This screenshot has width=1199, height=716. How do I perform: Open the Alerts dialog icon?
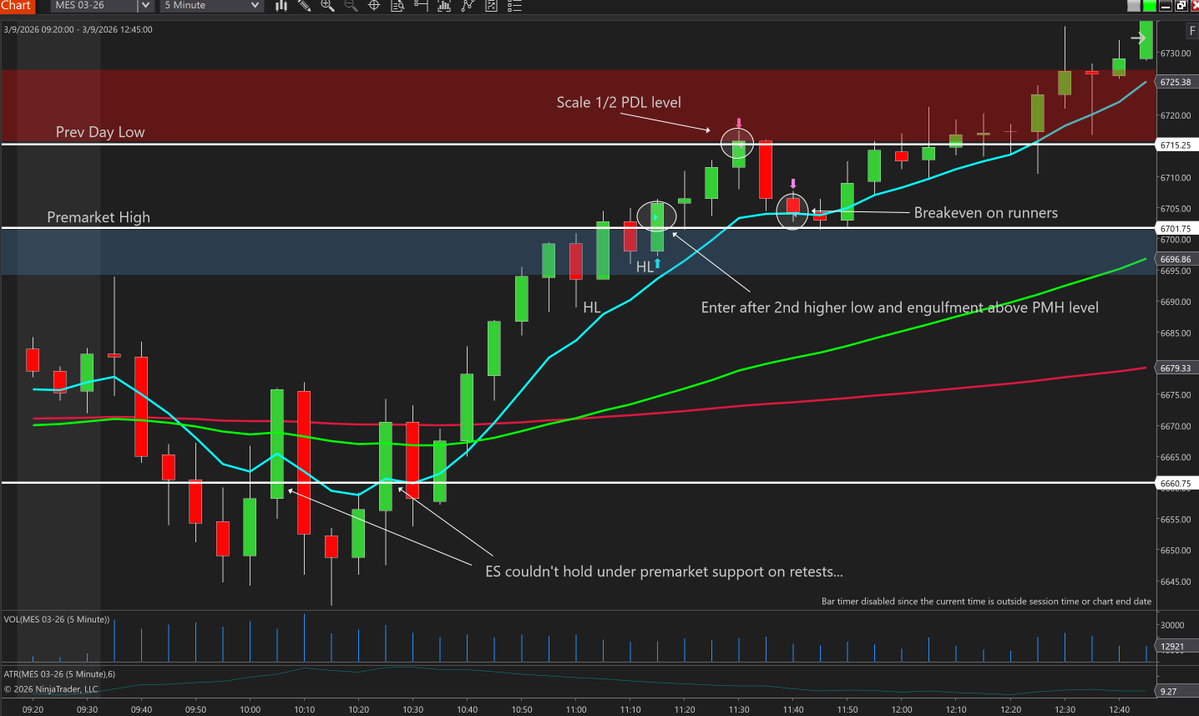point(423,6)
